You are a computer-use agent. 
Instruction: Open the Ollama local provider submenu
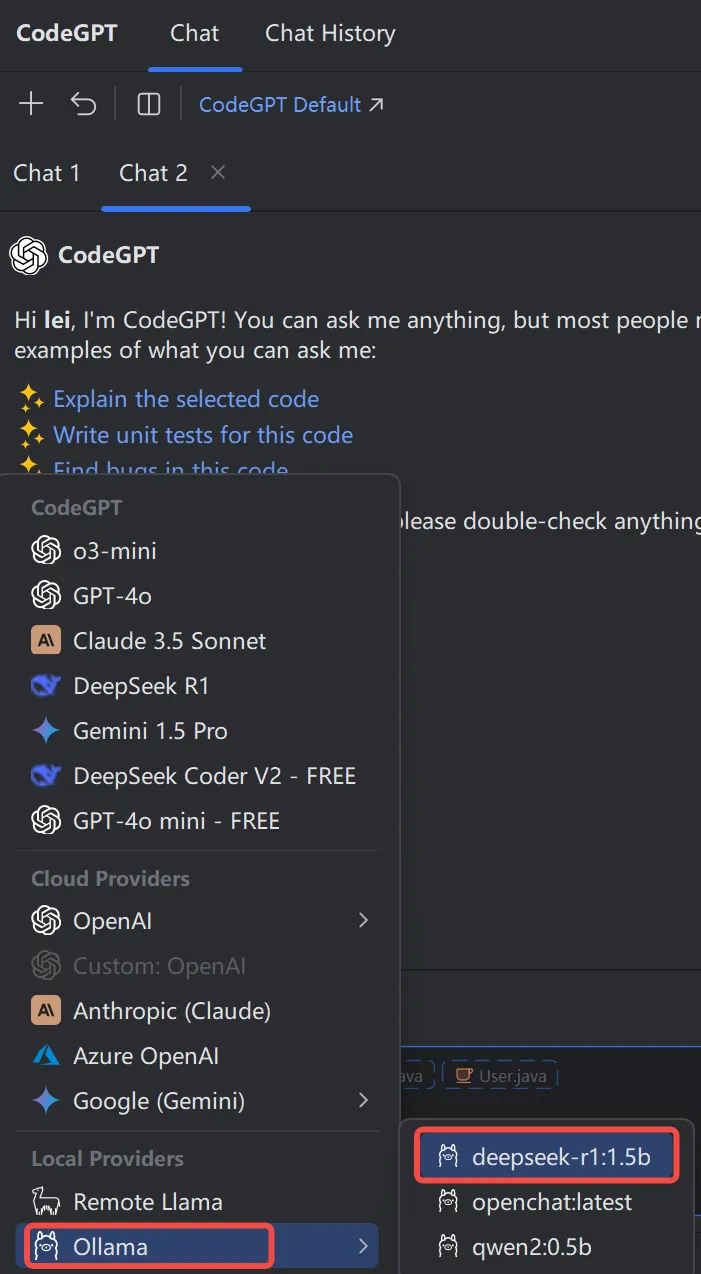coord(197,1246)
